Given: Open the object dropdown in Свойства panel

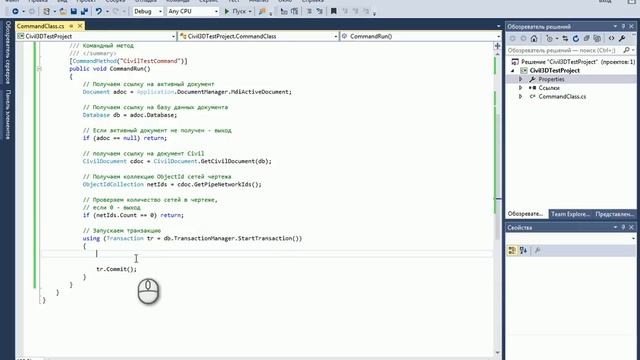Looking at the screenshot, I should tap(633, 238).
